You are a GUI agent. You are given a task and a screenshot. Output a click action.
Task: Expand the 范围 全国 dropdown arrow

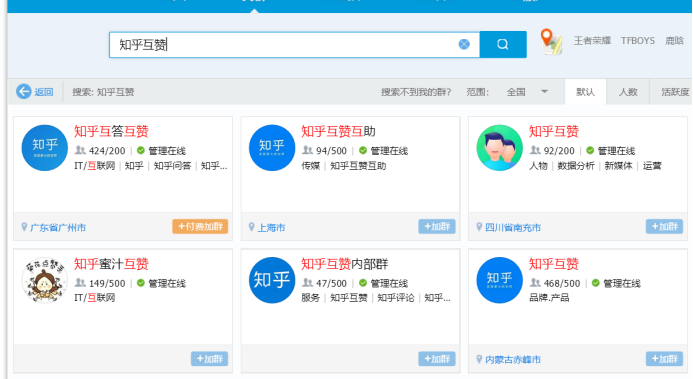[544, 91]
